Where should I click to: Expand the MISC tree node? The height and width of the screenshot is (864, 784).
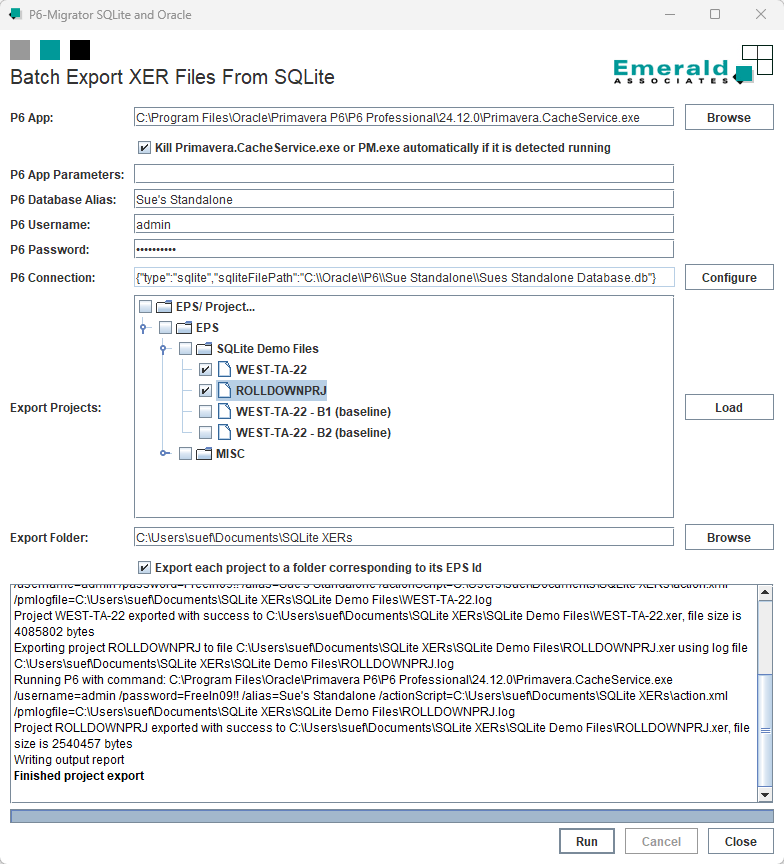click(163, 454)
